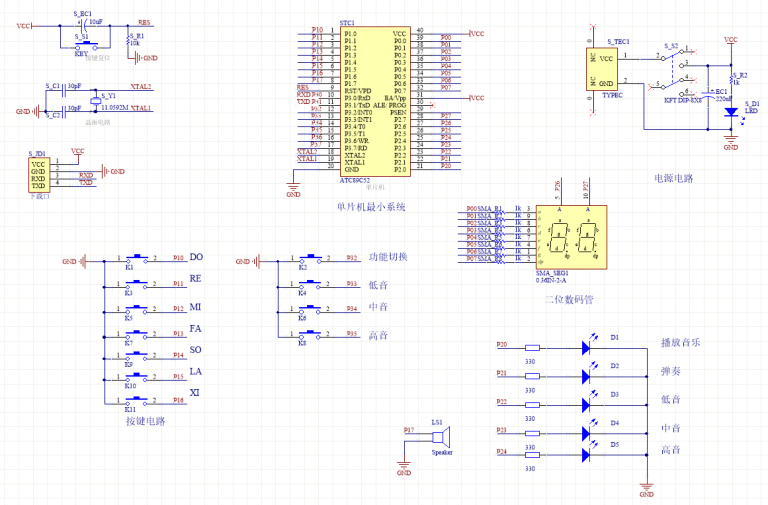This screenshot has height=505, width=768.
Task: Click the S_S2 power switch symbol
Action: (675, 72)
